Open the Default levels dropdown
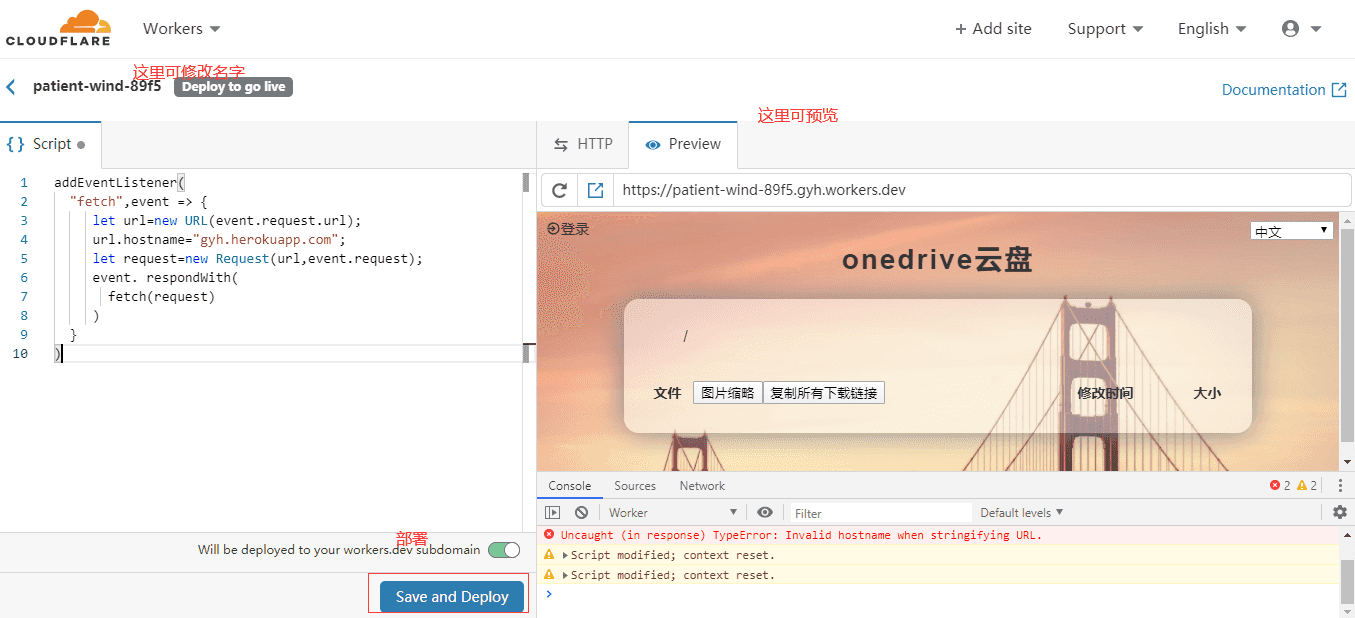Viewport: 1355px width, 618px height. 1021,512
